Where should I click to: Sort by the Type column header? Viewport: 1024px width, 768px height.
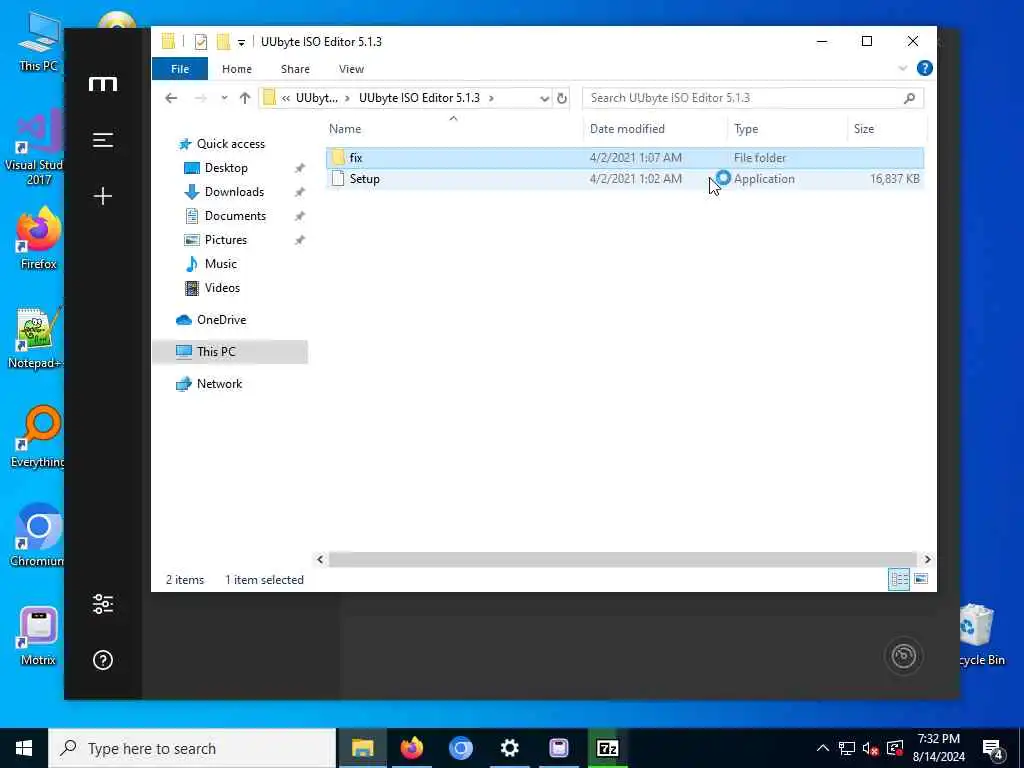coord(787,129)
